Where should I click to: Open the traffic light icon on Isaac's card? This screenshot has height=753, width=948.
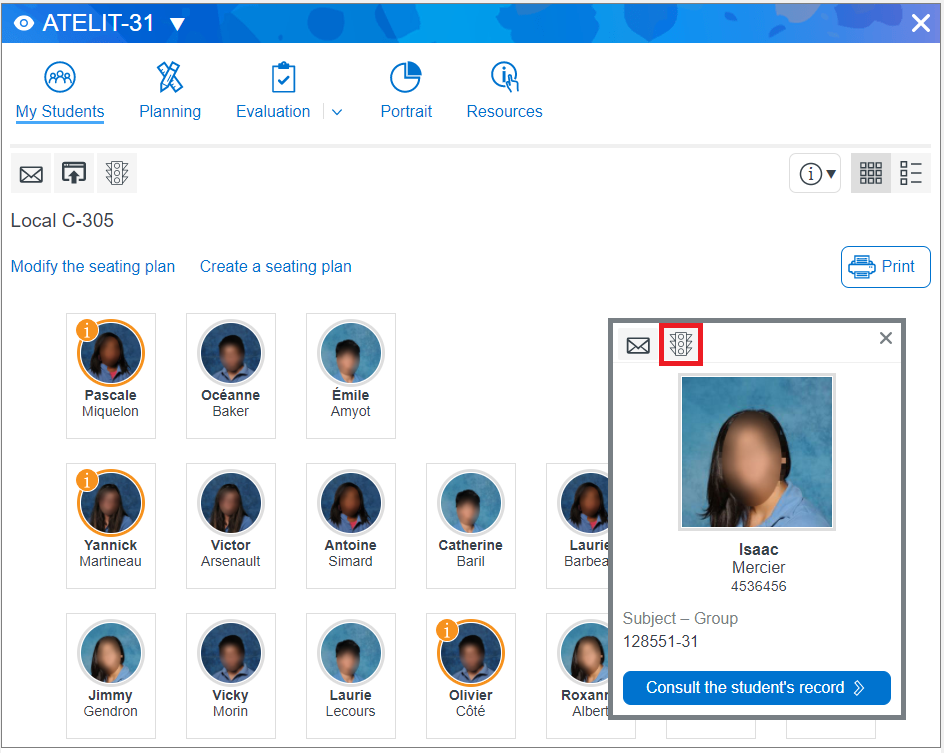681,345
